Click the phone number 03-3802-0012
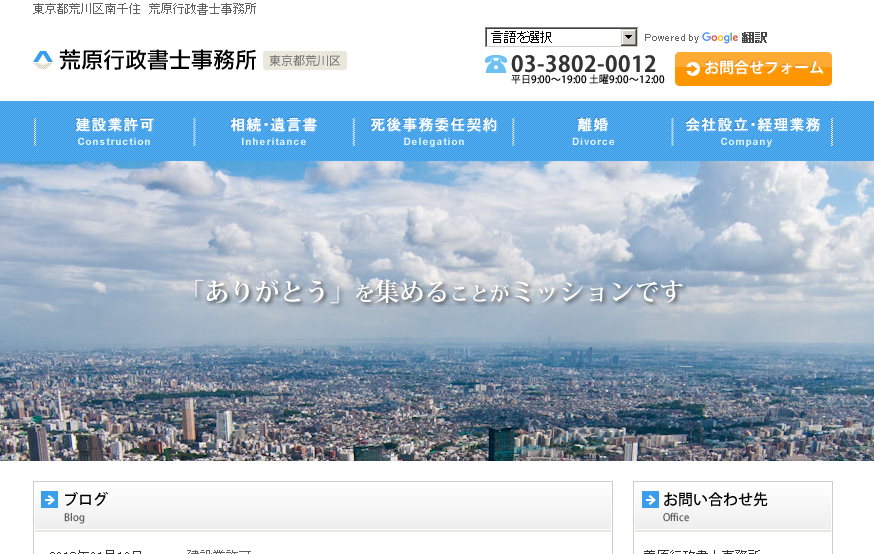This screenshot has height=554, width=874. (583, 64)
